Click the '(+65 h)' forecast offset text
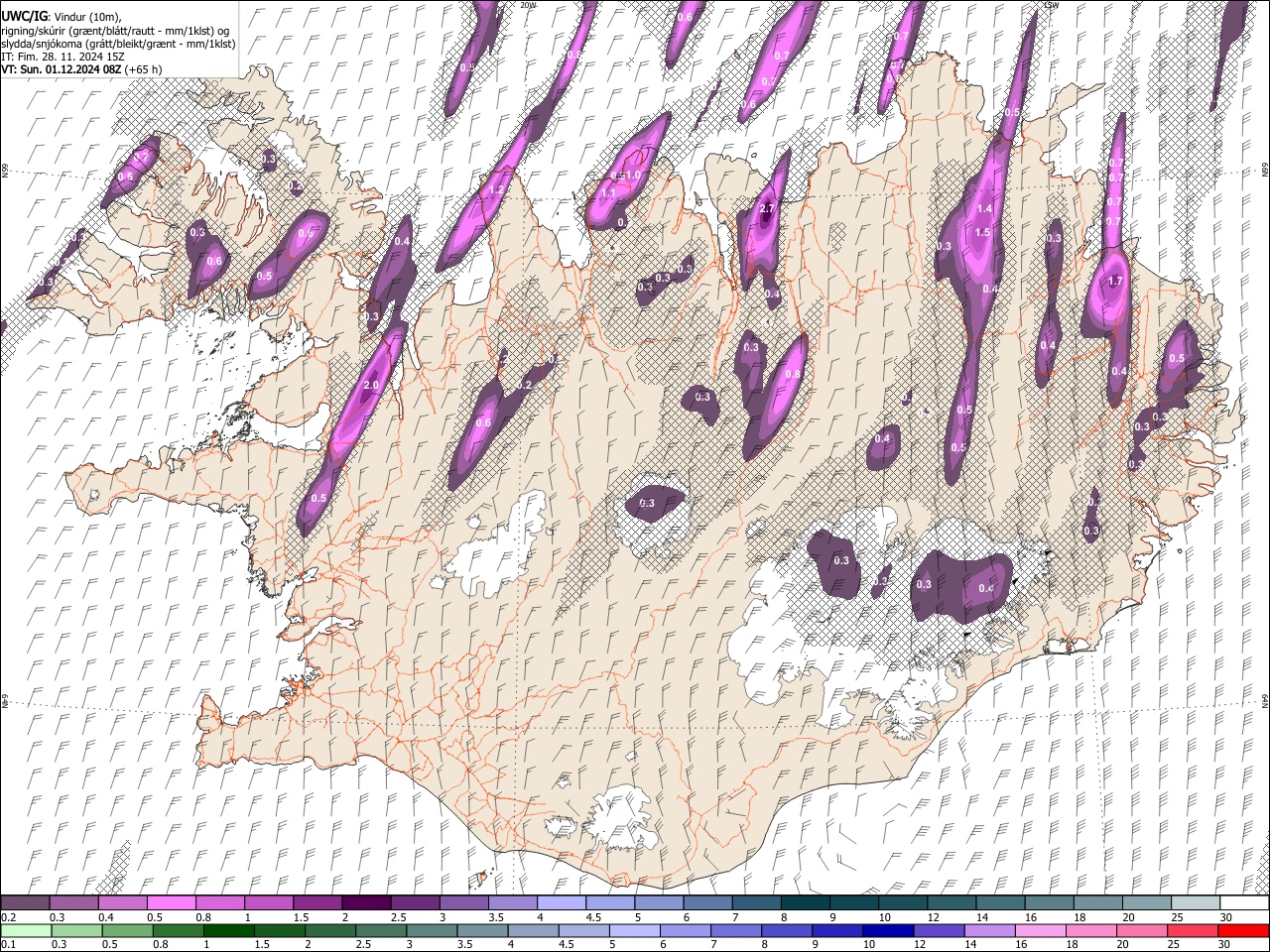Image resolution: width=1270 pixels, height=952 pixels. click(x=145, y=69)
